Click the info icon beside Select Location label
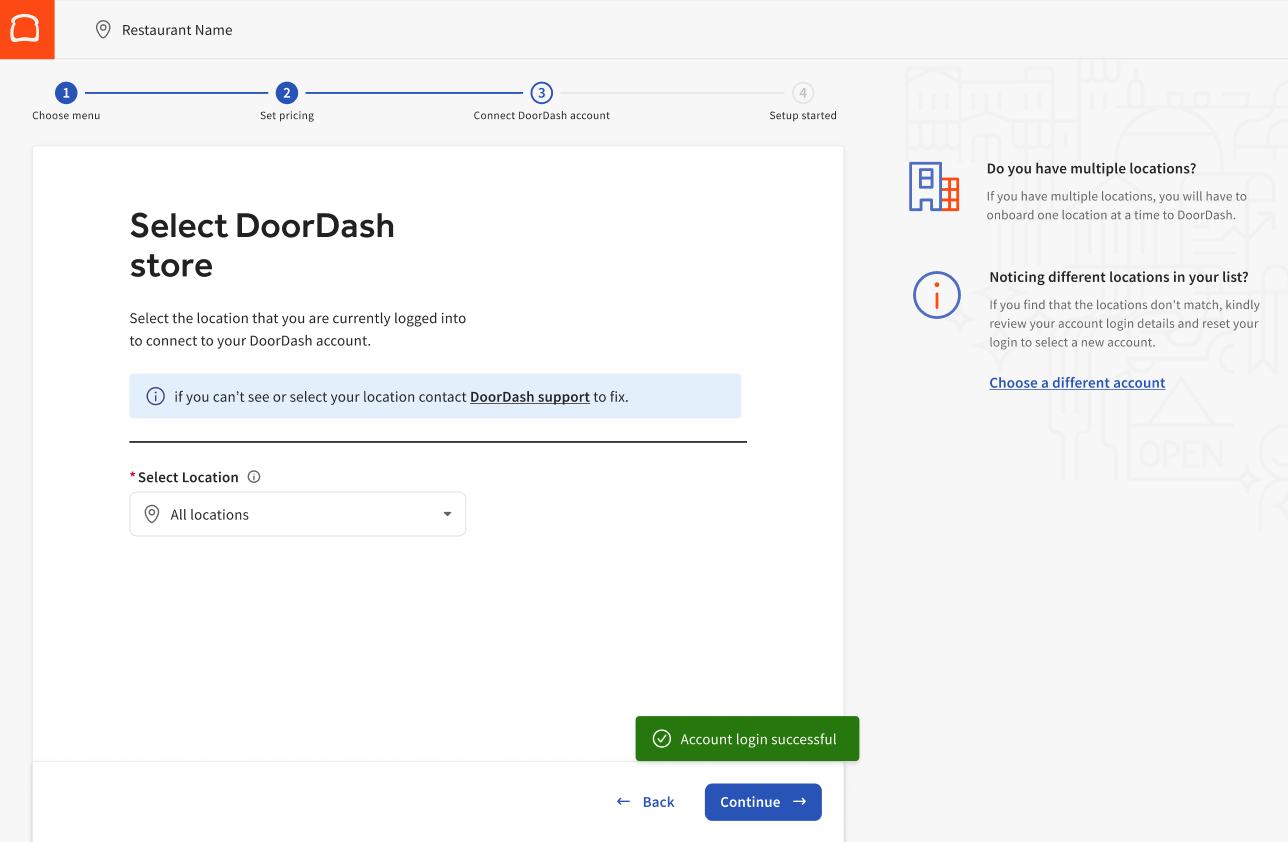This screenshot has height=842, width=1288. (253, 477)
